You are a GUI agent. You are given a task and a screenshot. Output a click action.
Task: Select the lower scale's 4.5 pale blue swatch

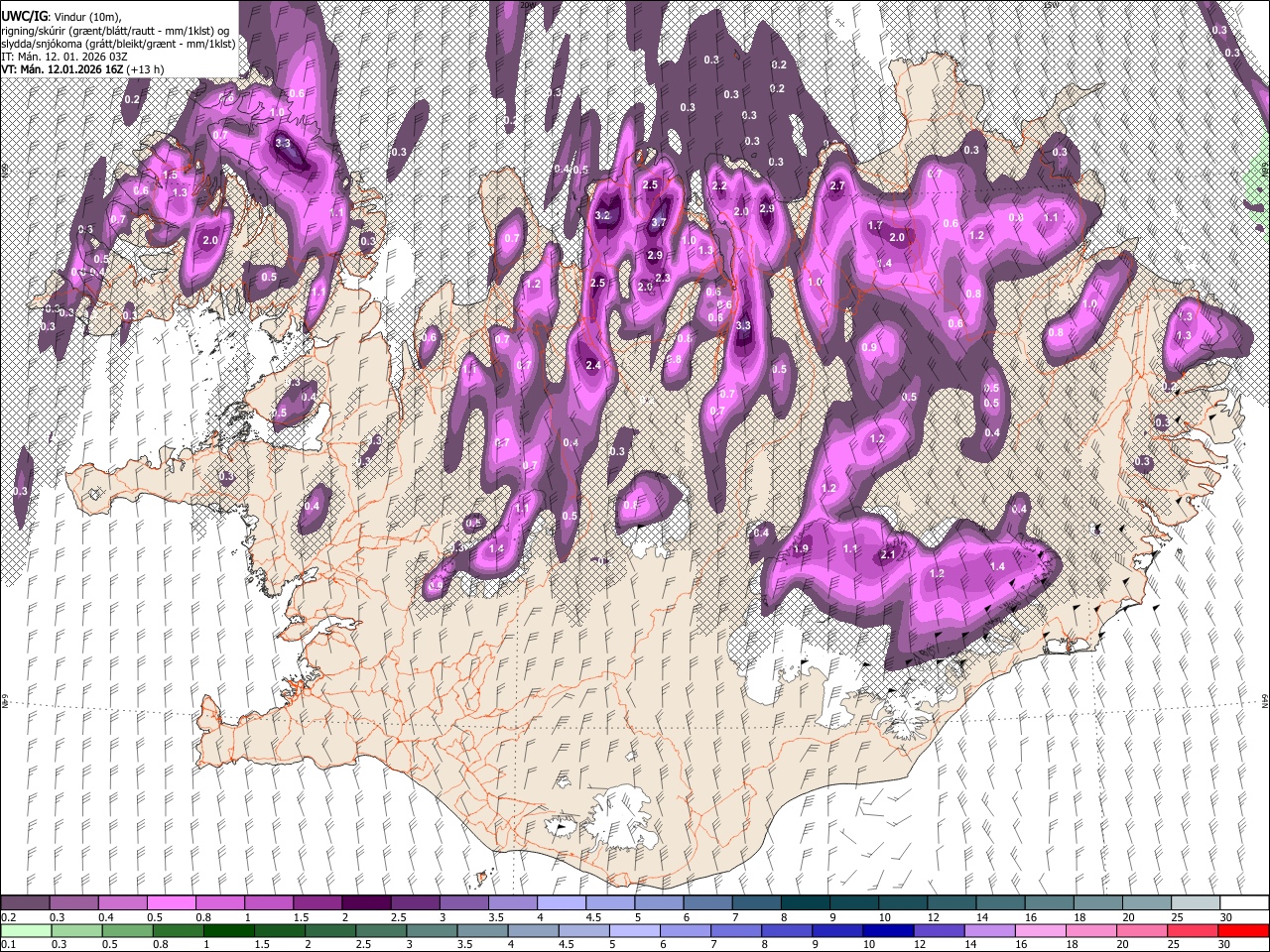(583, 930)
